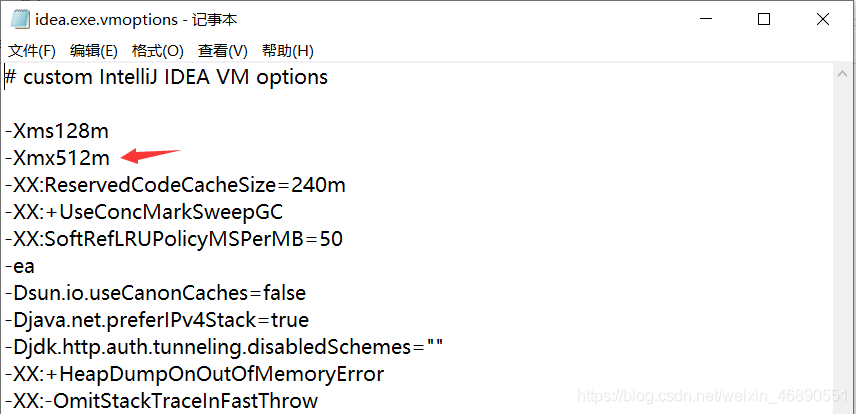The width and height of the screenshot is (856, 414).
Task: Minimize the Notepad window
Action: tap(705, 20)
